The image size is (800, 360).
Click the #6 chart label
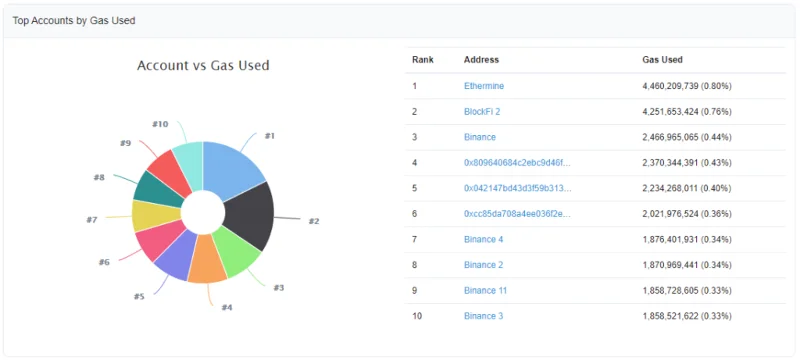(x=104, y=262)
